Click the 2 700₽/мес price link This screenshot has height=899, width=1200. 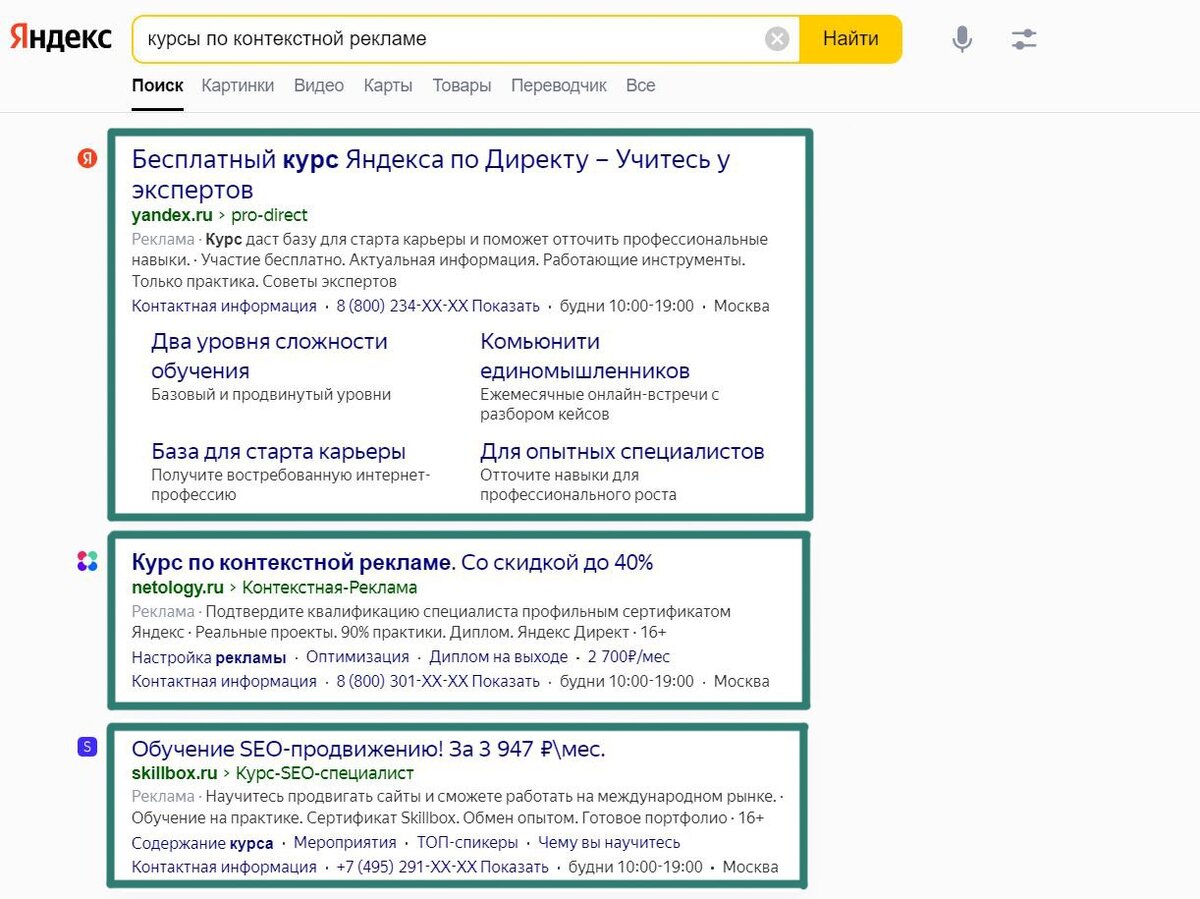(x=629, y=657)
